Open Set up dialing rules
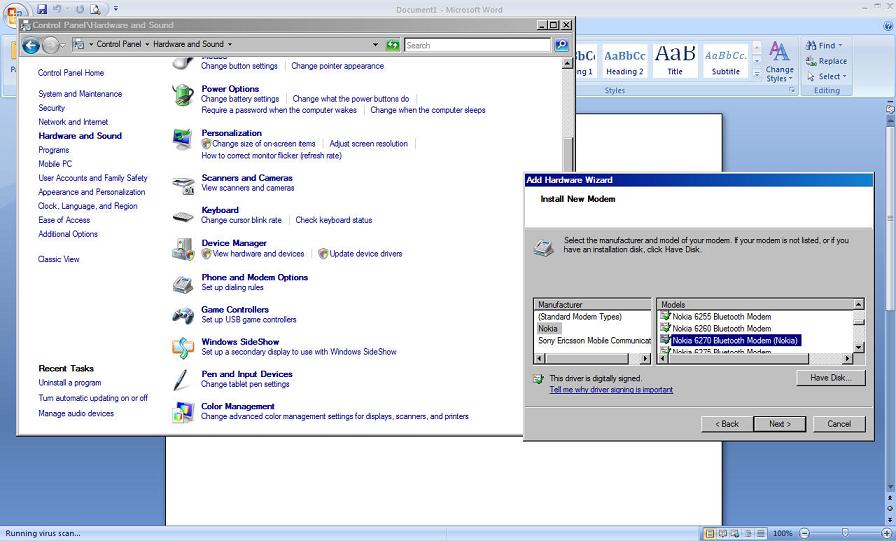 [x=233, y=287]
